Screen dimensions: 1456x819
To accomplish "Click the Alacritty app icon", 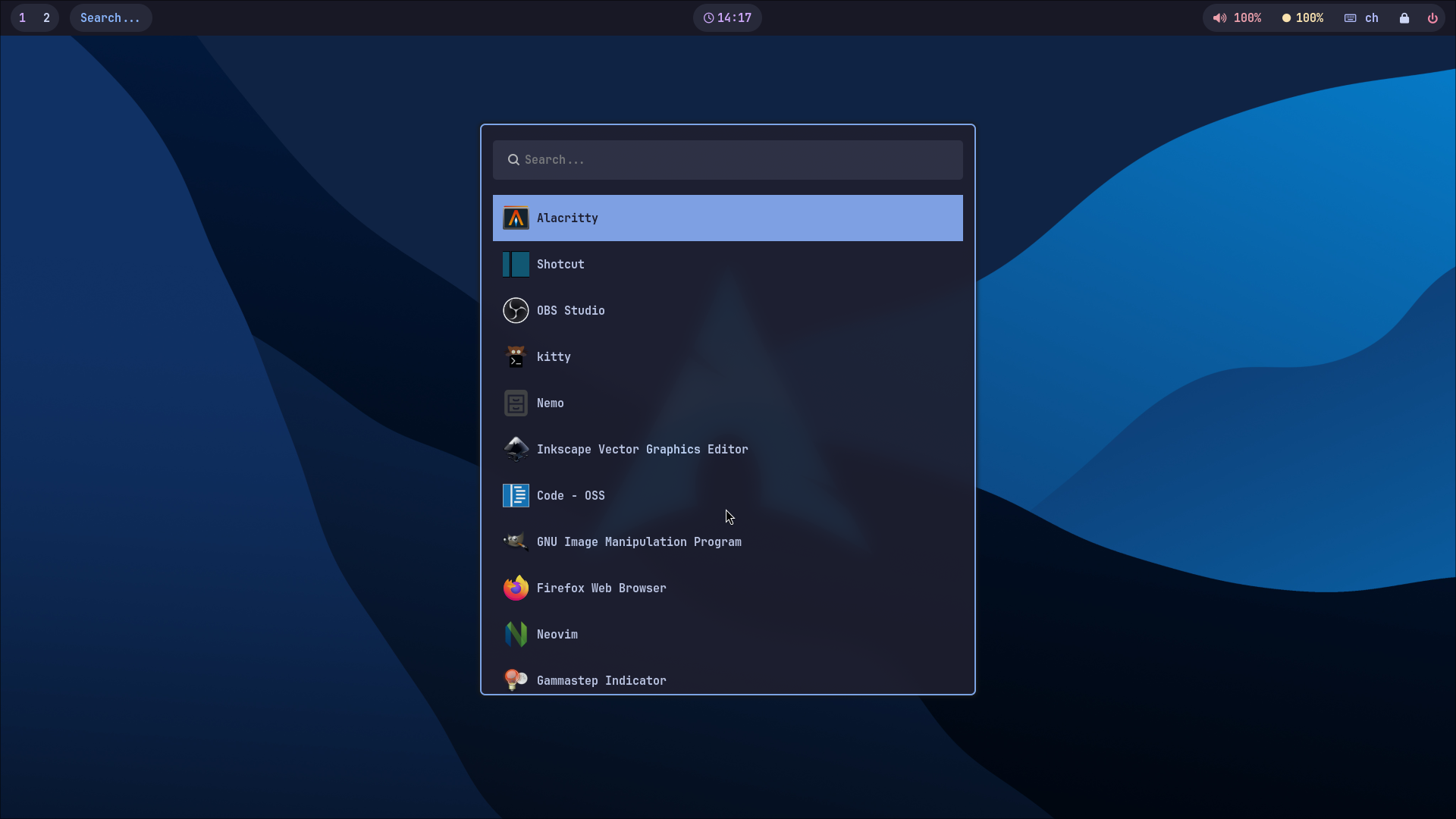I will coord(516,218).
